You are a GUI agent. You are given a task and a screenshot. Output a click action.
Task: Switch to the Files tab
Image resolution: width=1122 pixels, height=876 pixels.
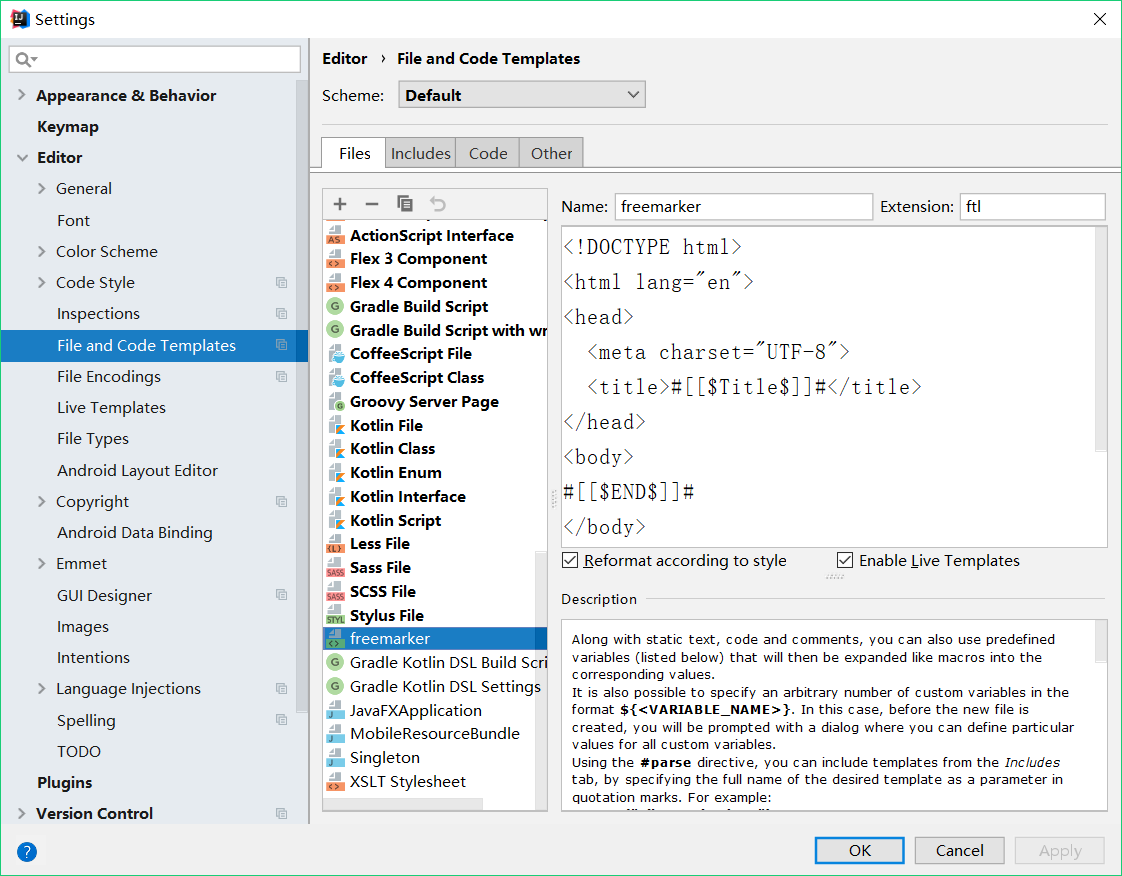354,153
